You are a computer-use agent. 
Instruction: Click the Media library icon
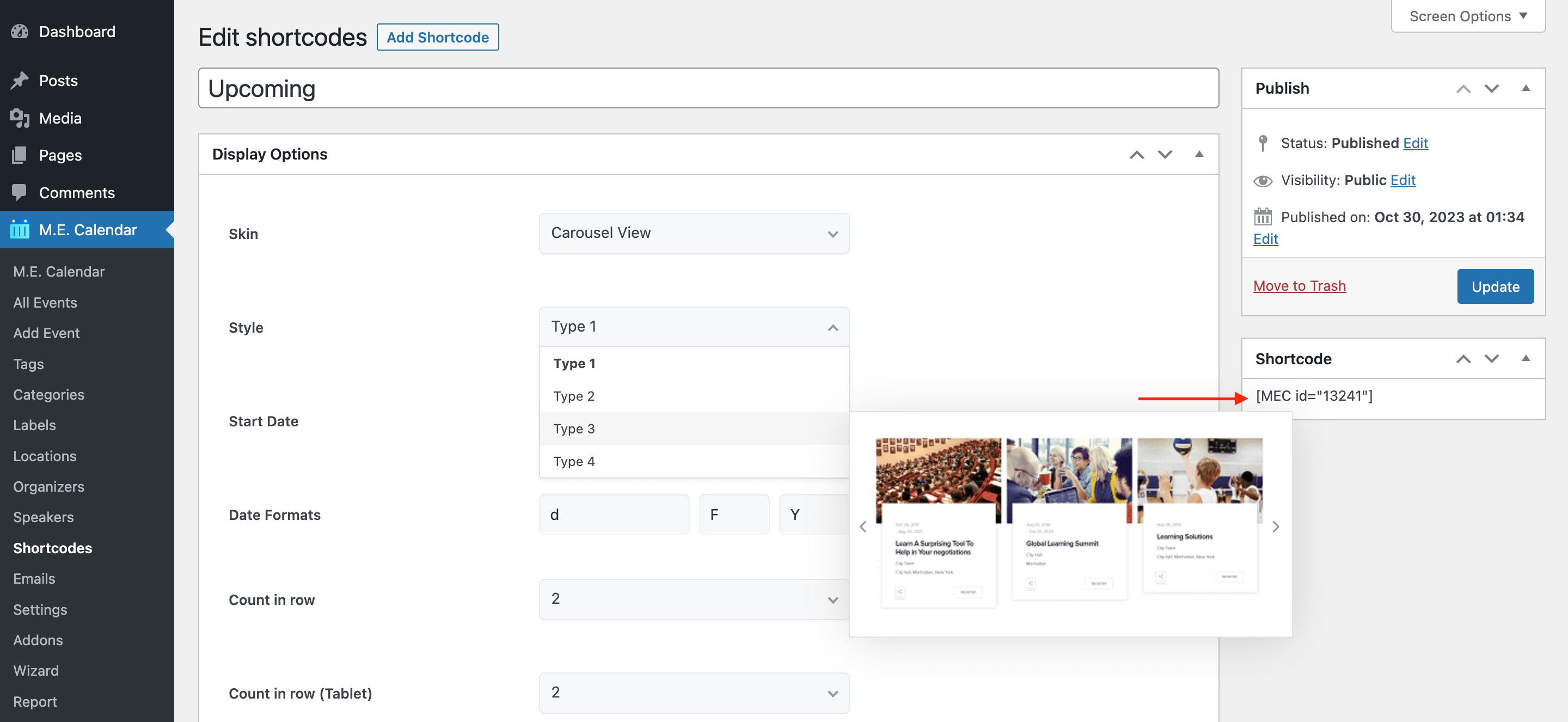[20, 118]
